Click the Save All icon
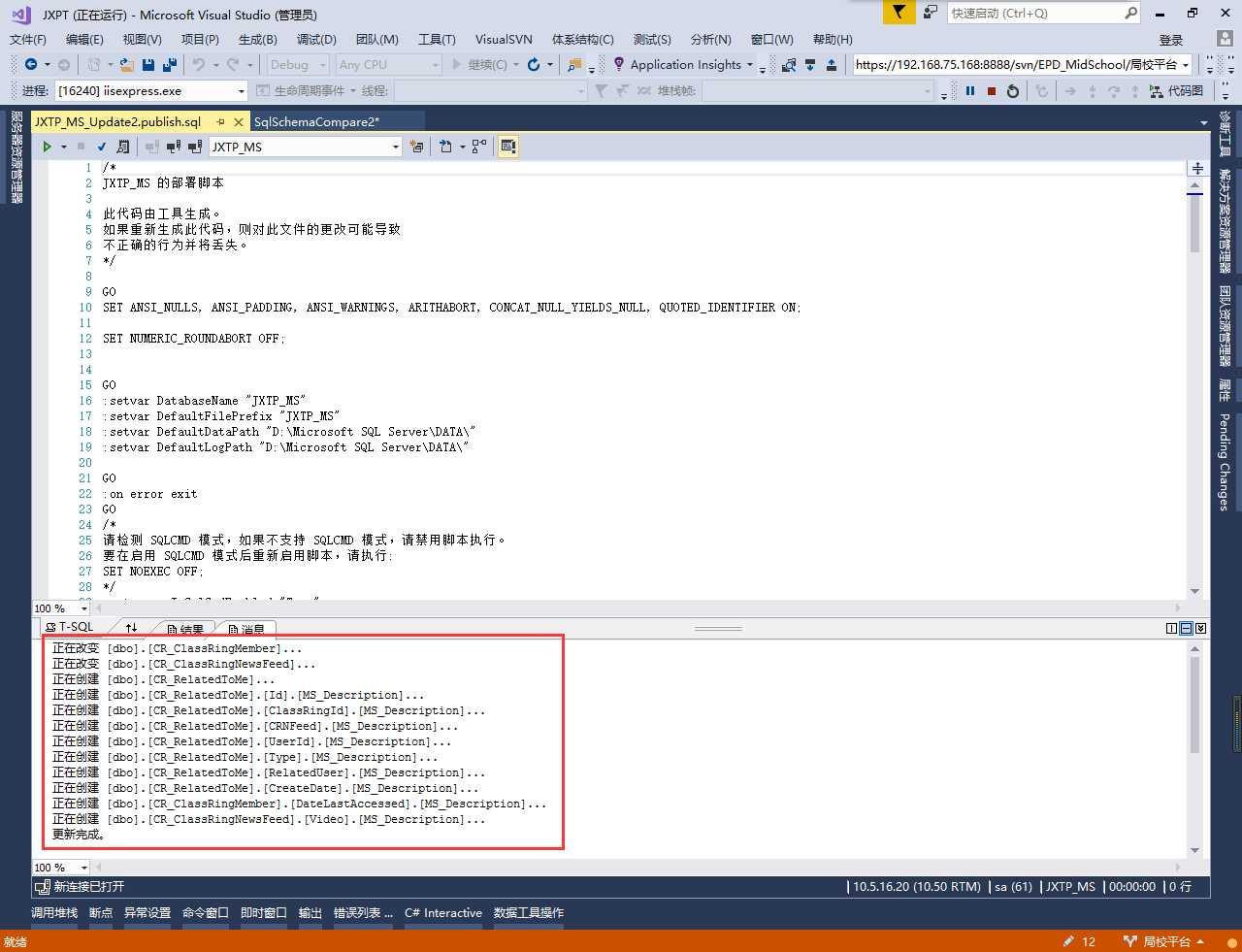Screen dimensions: 1242x952 tap(170, 64)
